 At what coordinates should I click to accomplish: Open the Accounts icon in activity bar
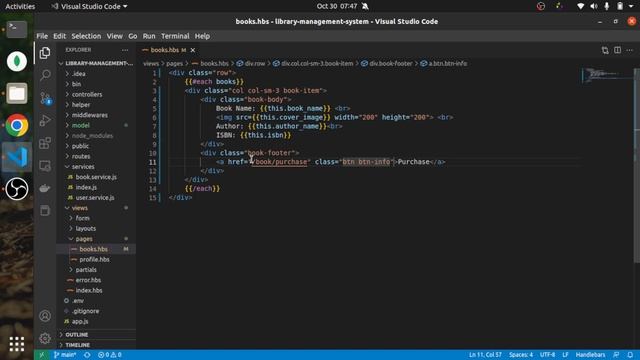coord(45,316)
